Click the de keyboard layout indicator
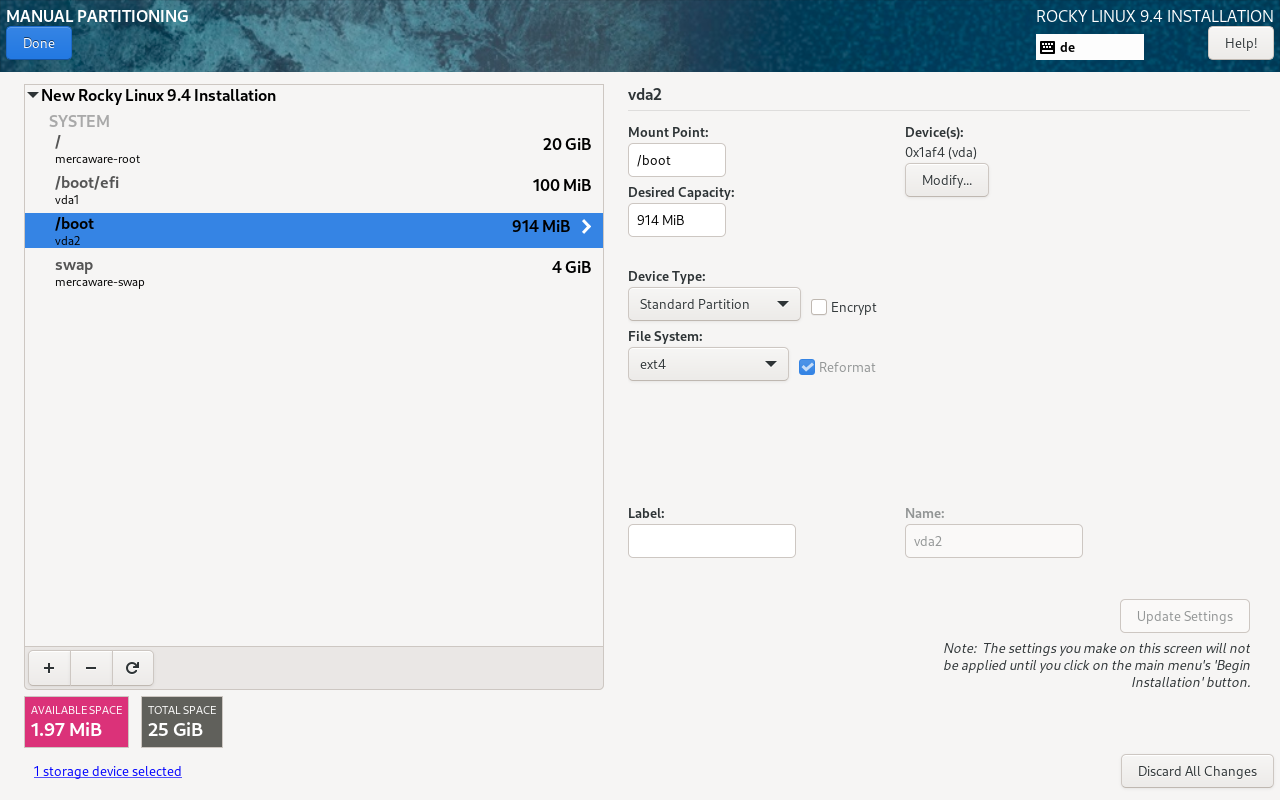The width and height of the screenshot is (1280, 800). pyautogui.click(x=1090, y=47)
